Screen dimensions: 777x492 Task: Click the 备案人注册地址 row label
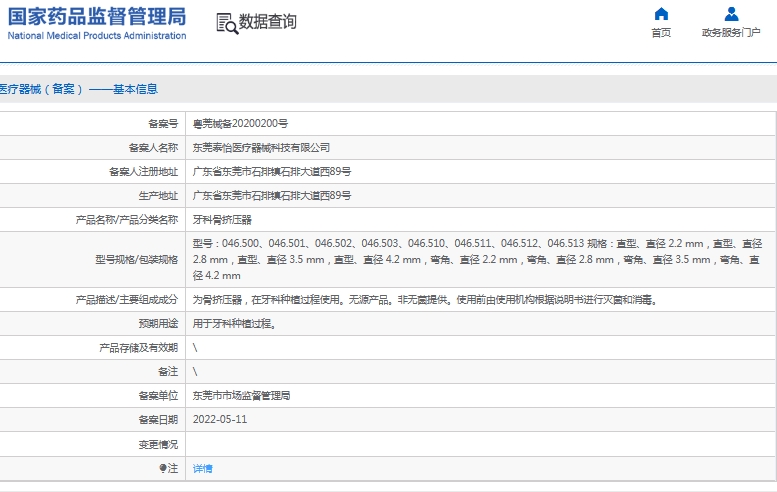click(143, 171)
